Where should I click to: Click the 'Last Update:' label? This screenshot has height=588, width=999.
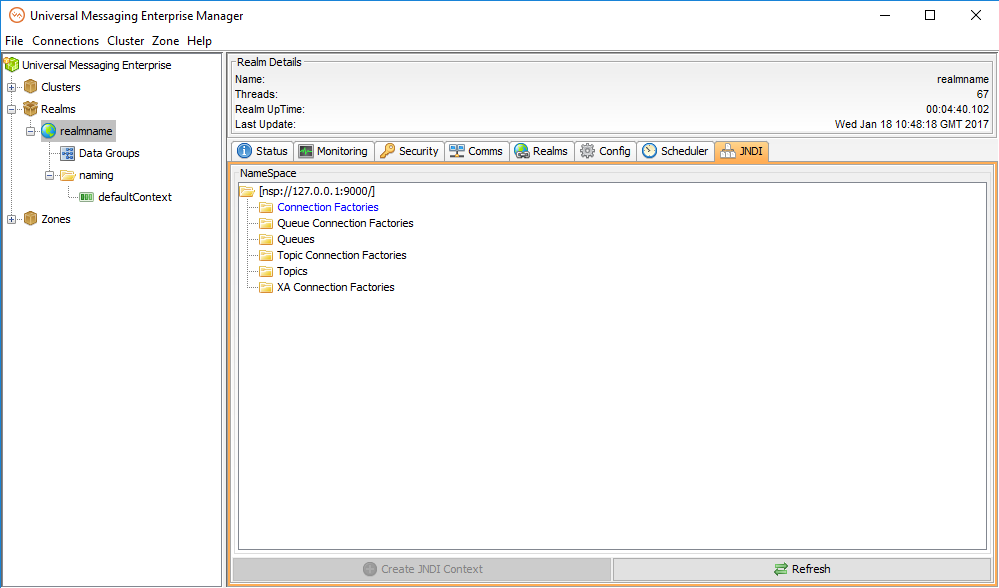pyautogui.click(x=265, y=124)
